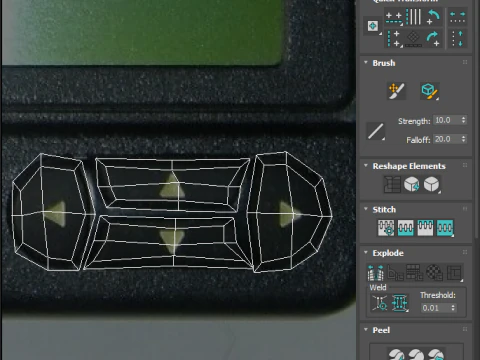Click the Linear Align vertical bars icon
This screenshot has width=480, height=360.
[x=414, y=17]
